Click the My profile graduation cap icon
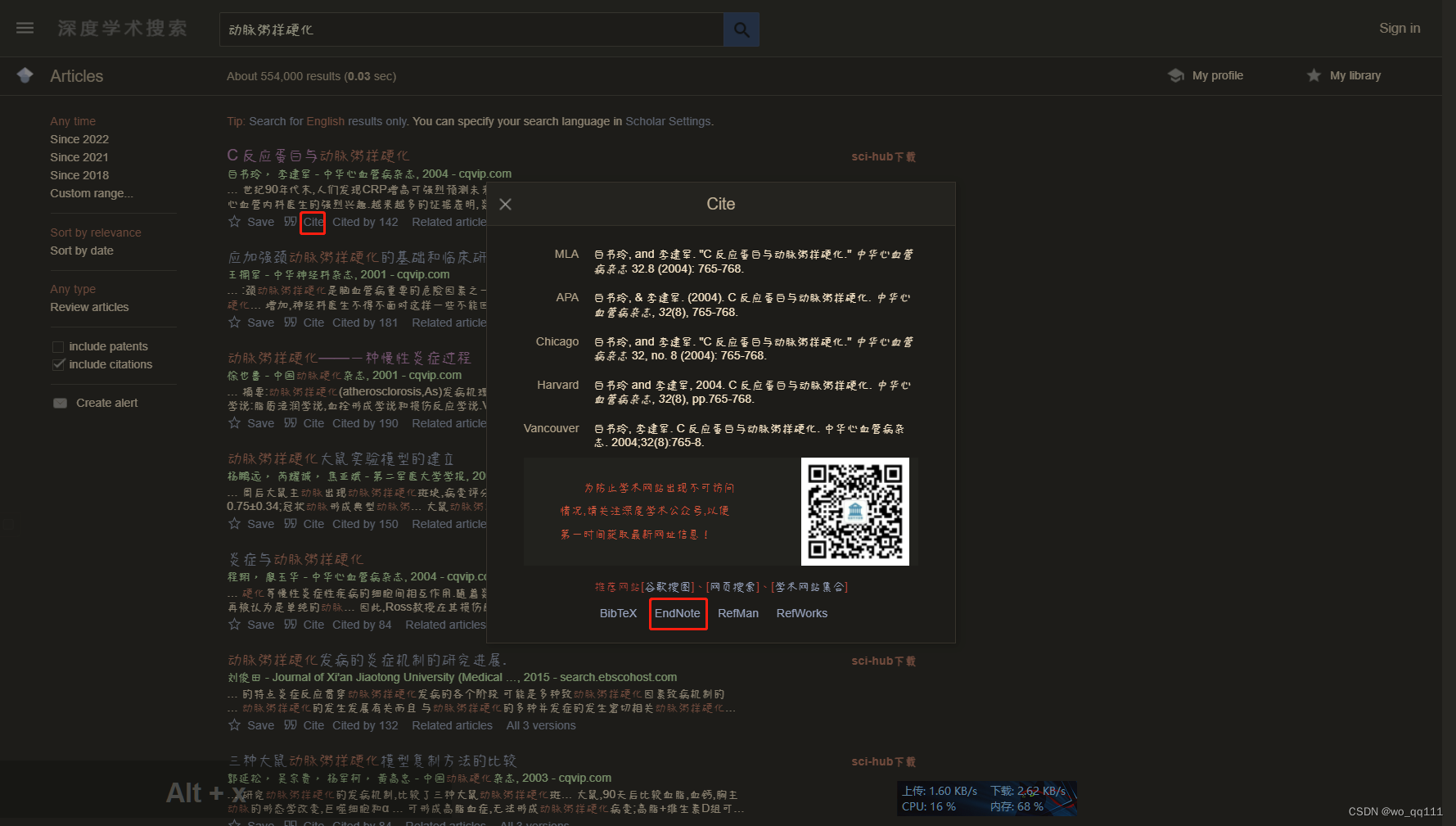The height and width of the screenshot is (826, 1456). pos(1176,75)
